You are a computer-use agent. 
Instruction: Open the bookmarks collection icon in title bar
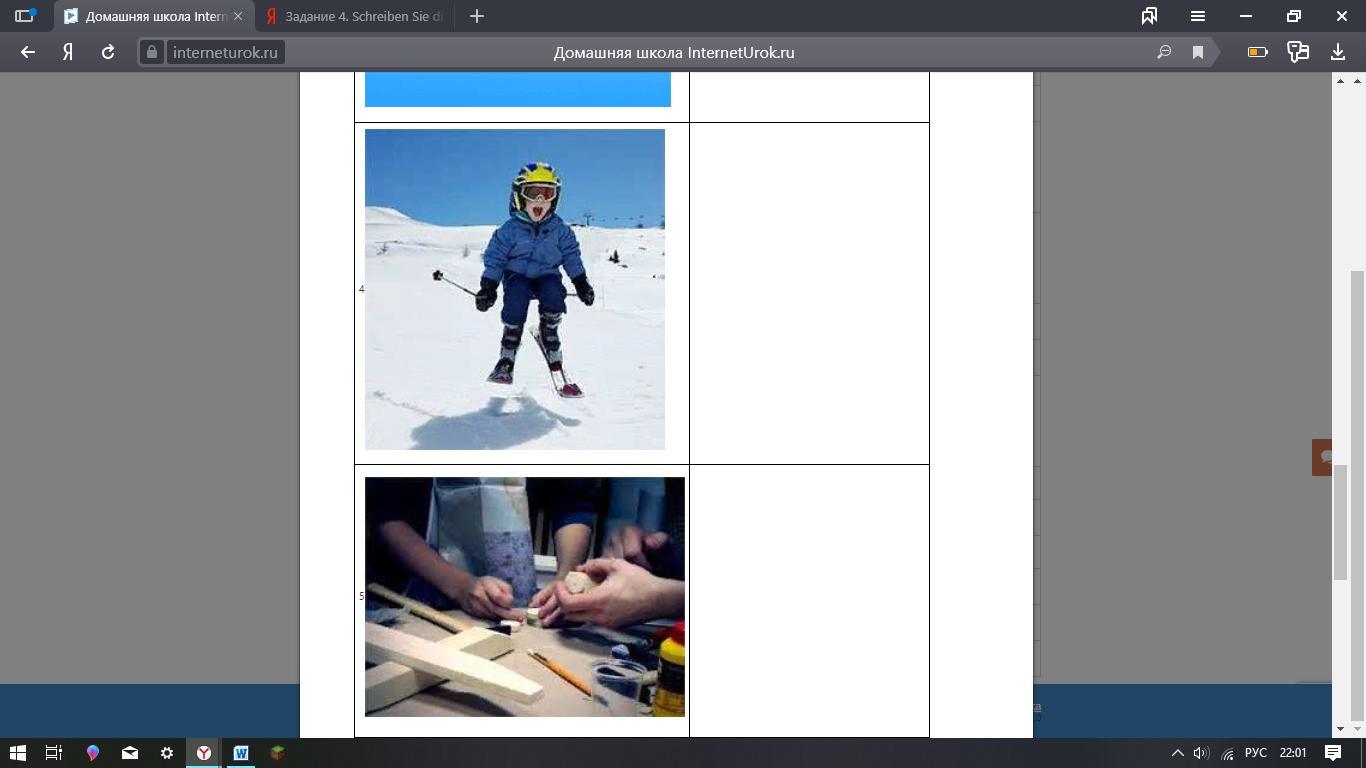pyautogui.click(x=1149, y=16)
